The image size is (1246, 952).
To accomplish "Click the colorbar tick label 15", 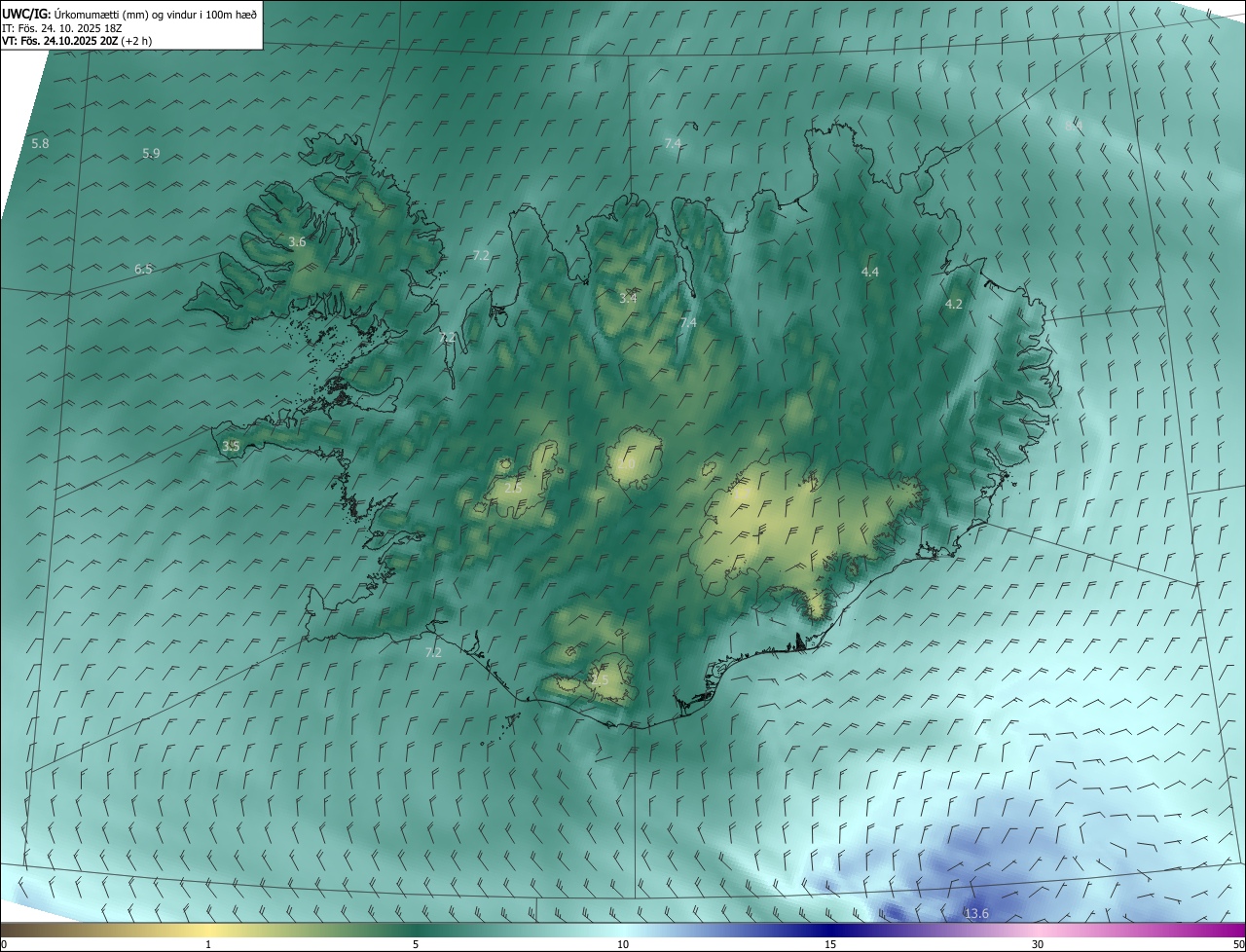I will [x=830, y=944].
